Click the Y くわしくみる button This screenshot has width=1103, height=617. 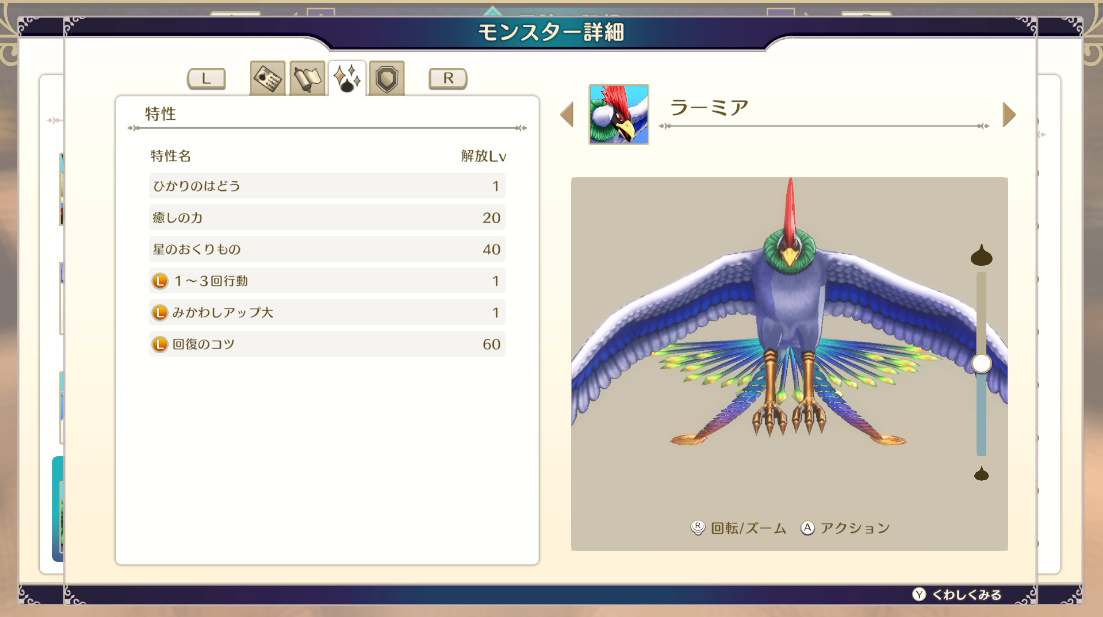(x=957, y=594)
